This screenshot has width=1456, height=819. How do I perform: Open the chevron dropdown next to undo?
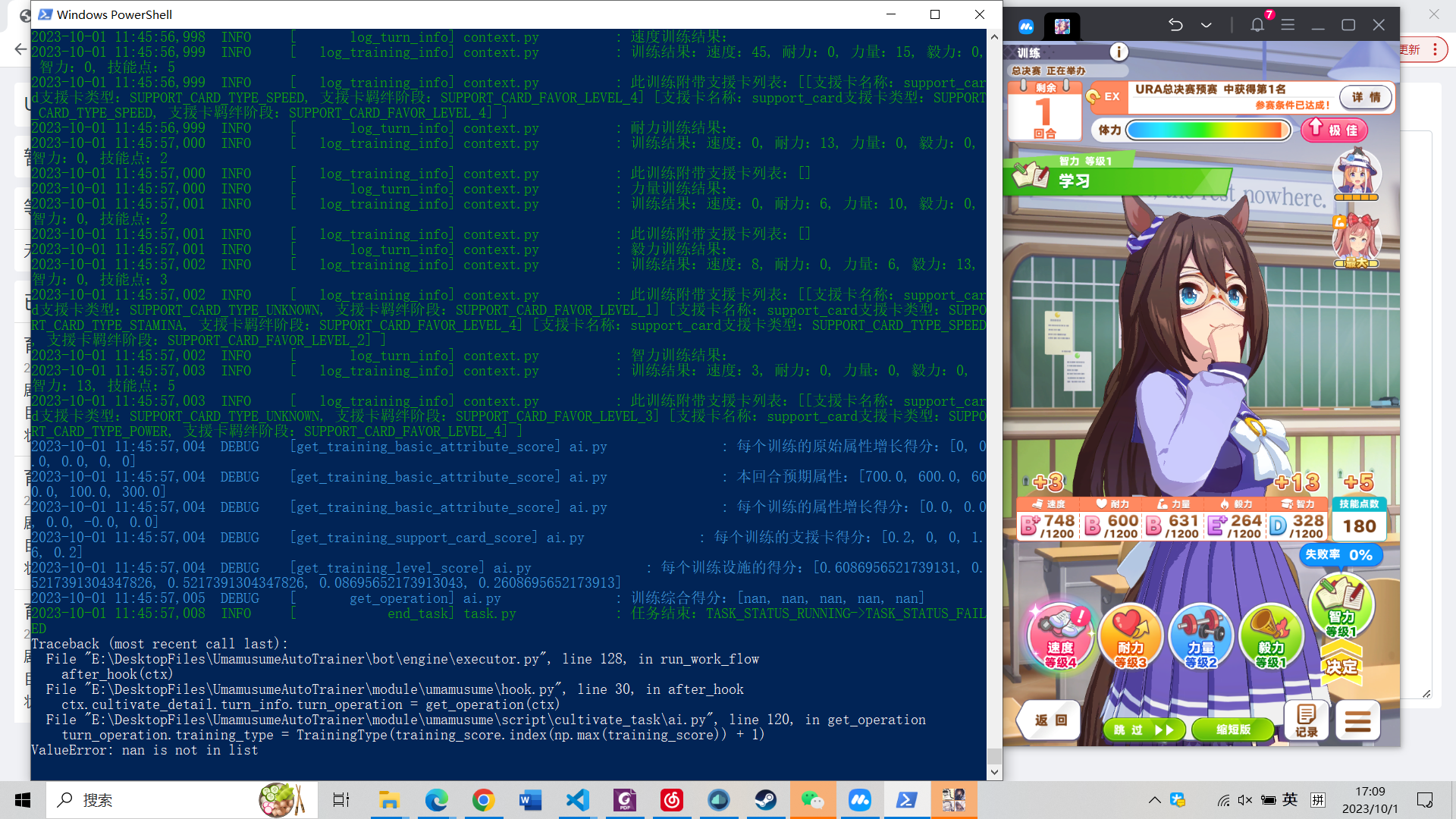(x=1205, y=25)
